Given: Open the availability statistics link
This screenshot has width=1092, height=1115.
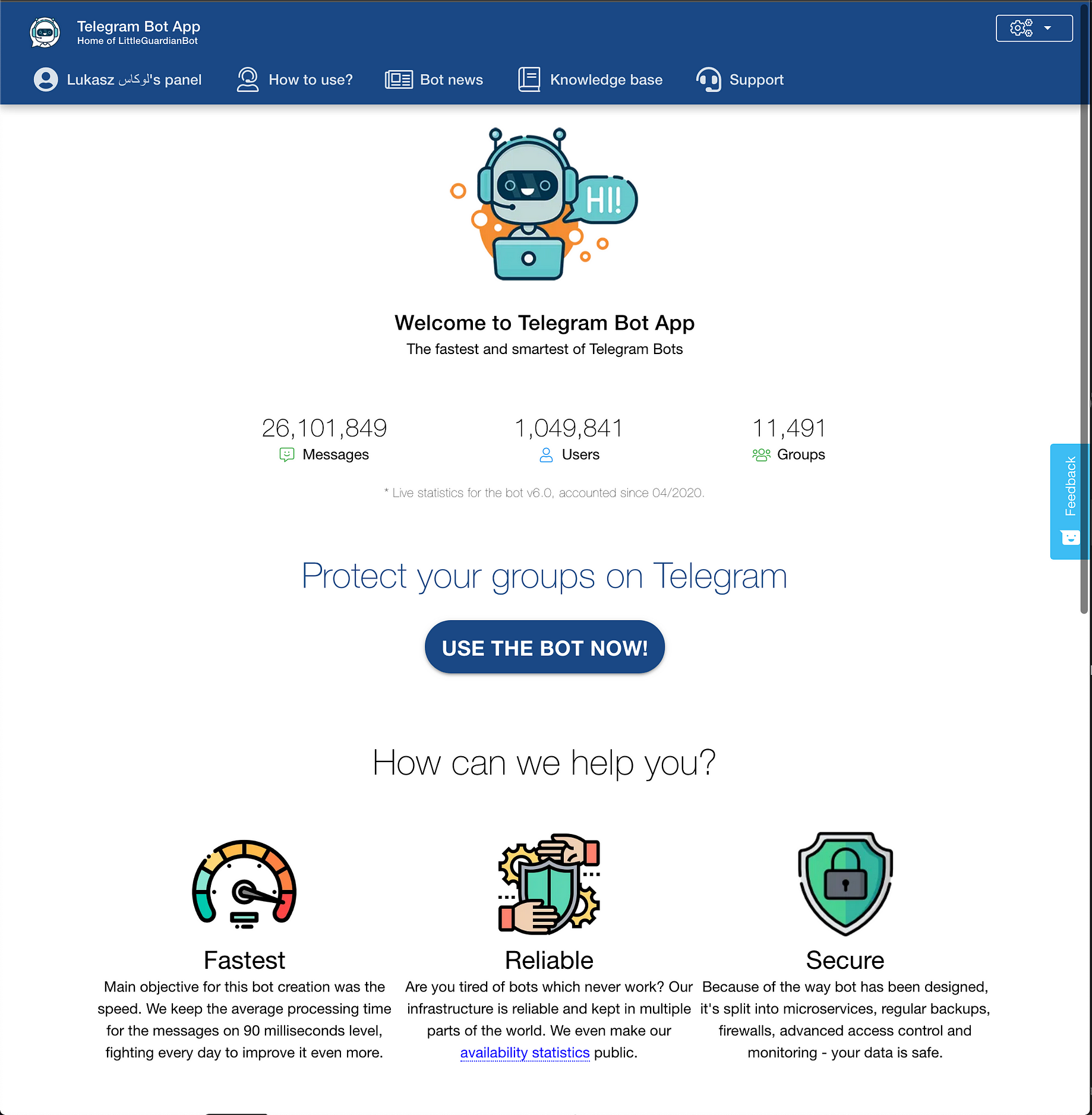Looking at the screenshot, I should coord(525,1053).
